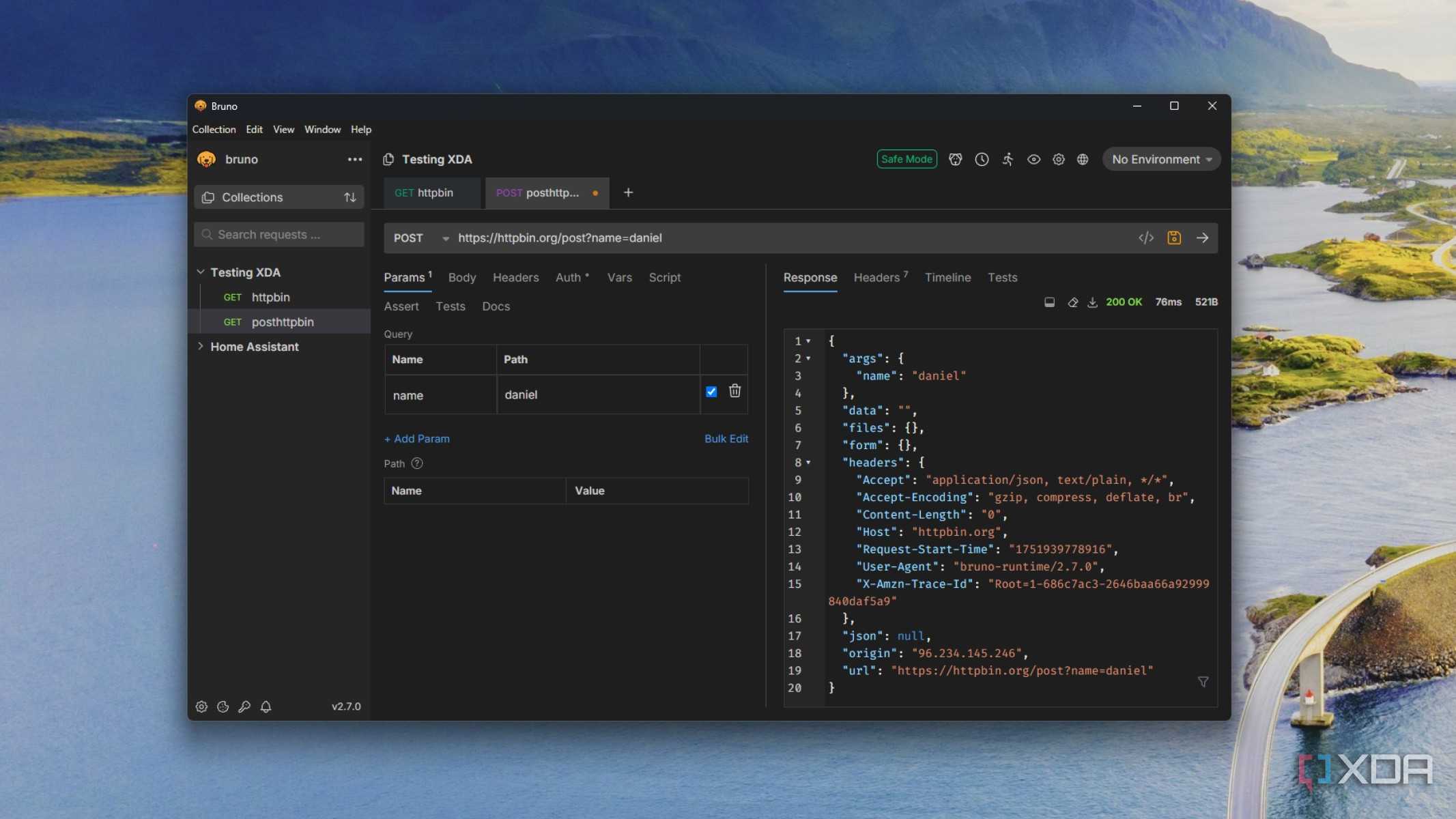Open the Script tab

[x=664, y=277]
